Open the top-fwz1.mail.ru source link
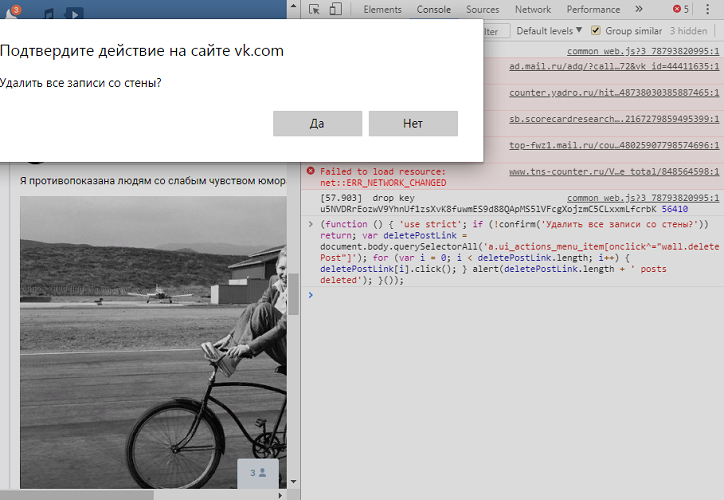 point(614,145)
